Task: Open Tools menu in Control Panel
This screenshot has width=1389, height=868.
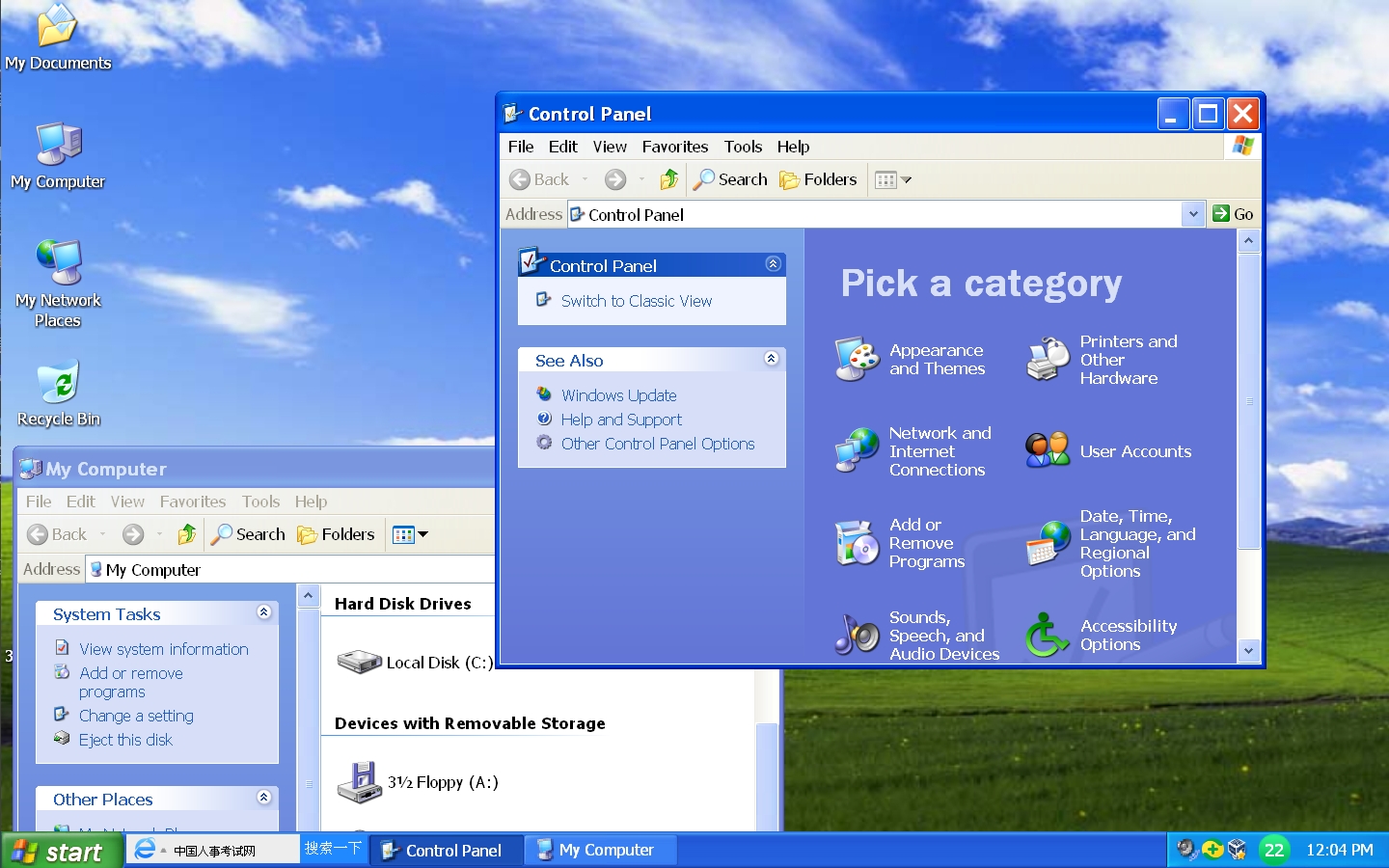Action: [743, 147]
